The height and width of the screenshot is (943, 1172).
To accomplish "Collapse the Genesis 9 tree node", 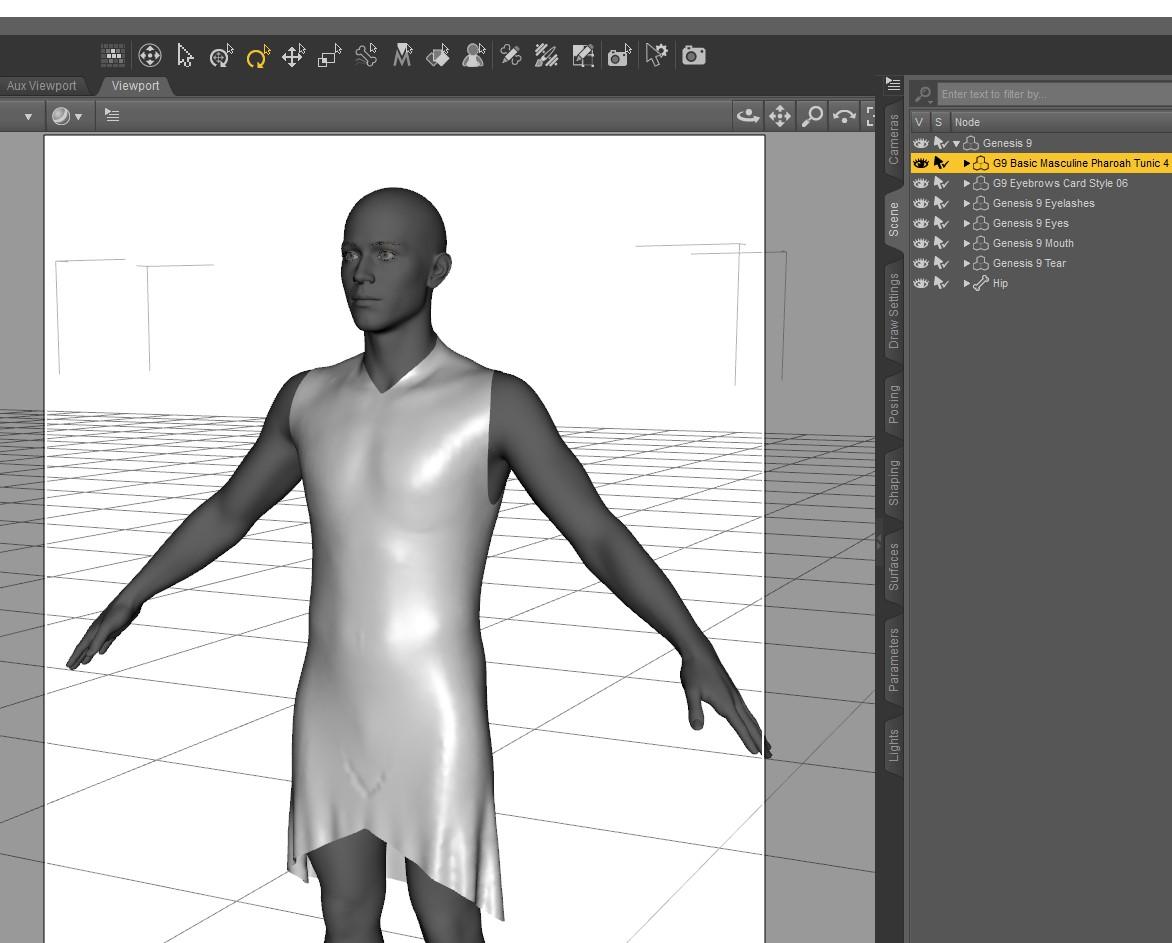I will (x=956, y=143).
